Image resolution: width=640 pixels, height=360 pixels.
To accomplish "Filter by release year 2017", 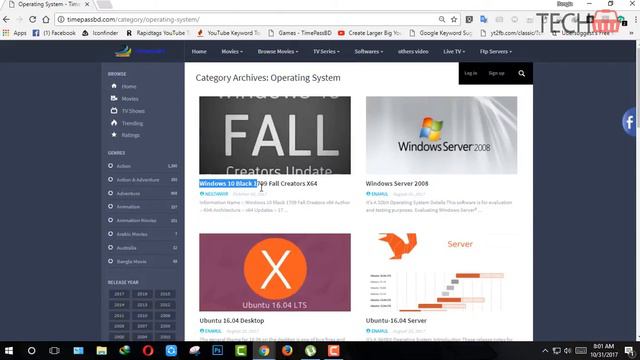I will pos(119,294).
